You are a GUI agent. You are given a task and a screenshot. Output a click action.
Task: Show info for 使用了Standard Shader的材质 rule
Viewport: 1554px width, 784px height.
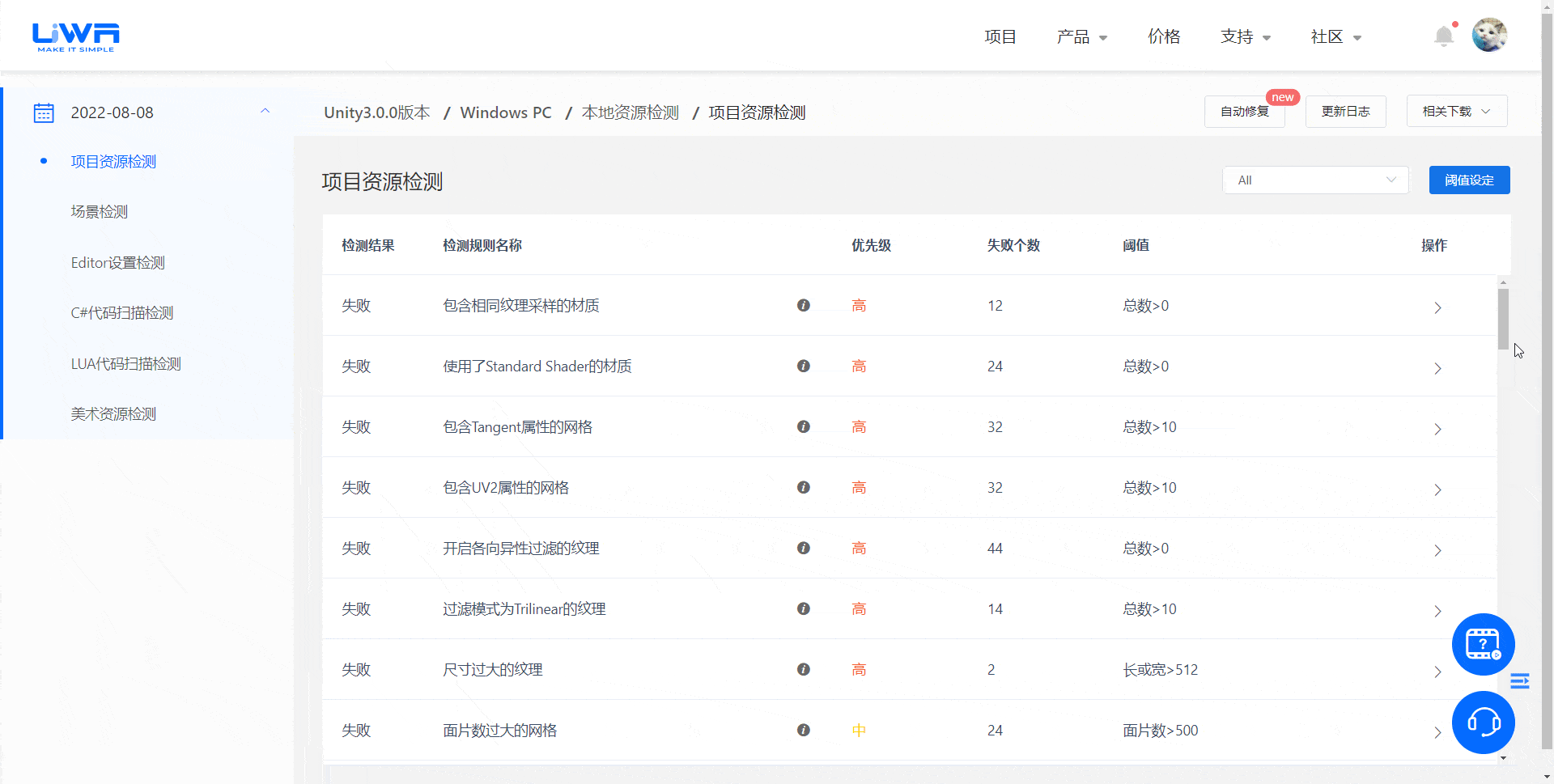pyautogui.click(x=804, y=366)
